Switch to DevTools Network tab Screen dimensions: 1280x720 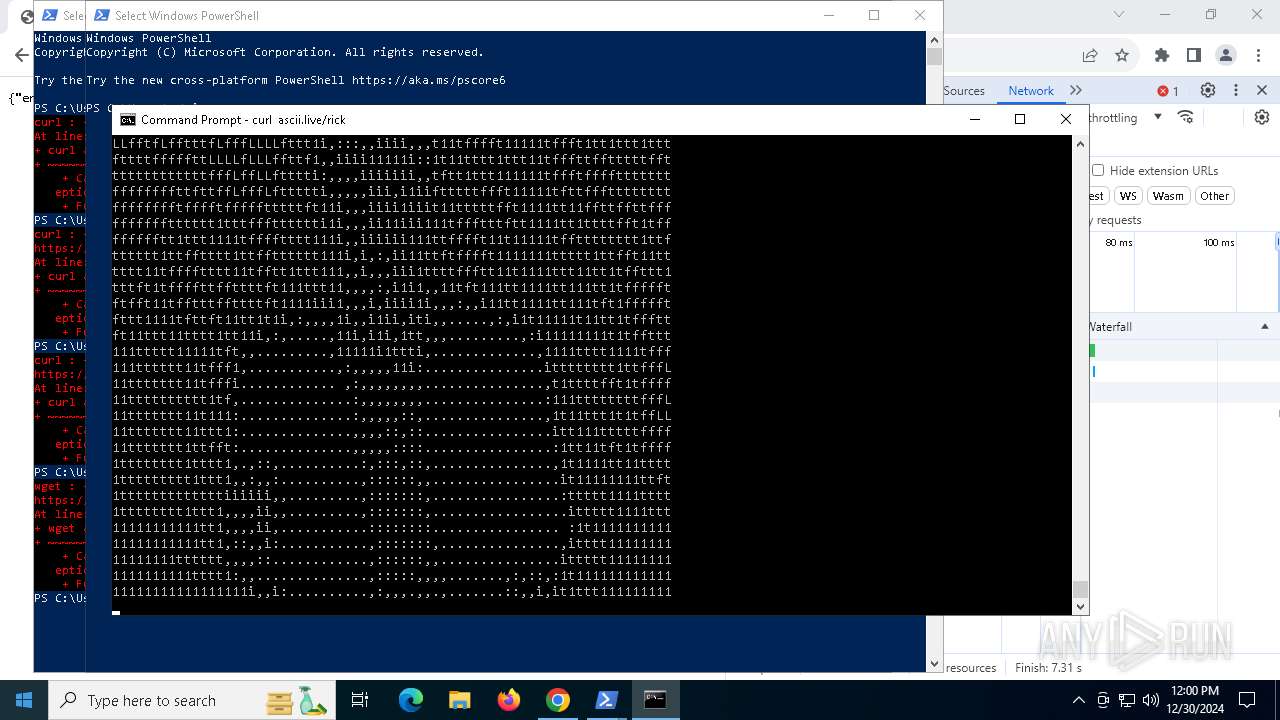1031,90
